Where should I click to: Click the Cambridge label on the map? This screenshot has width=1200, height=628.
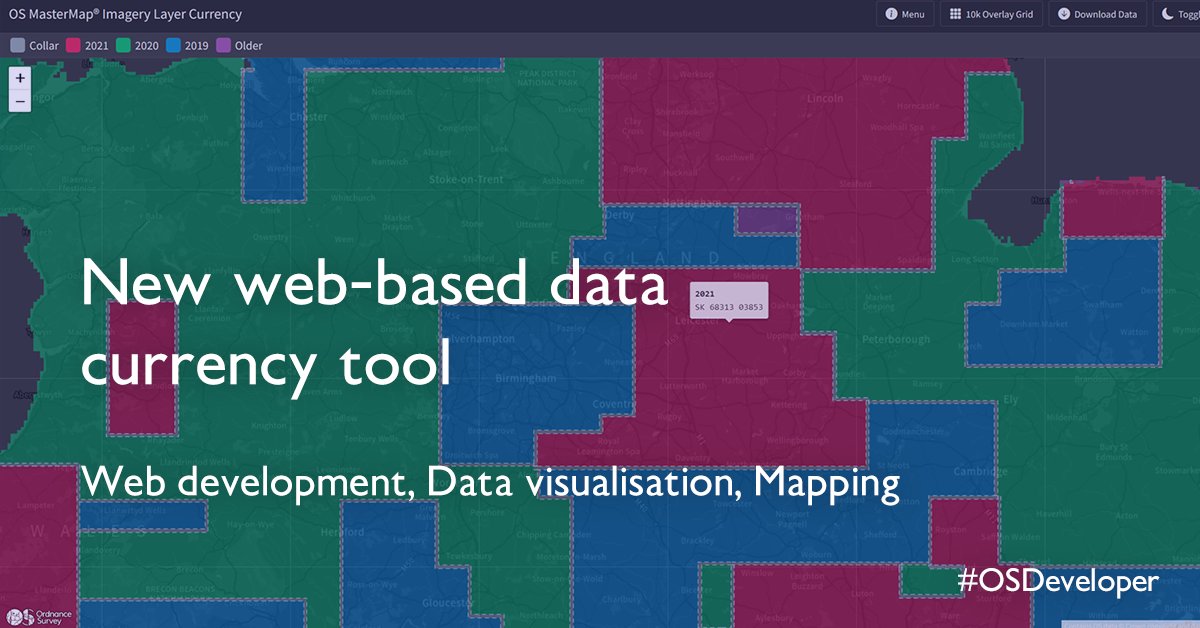pos(980,472)
